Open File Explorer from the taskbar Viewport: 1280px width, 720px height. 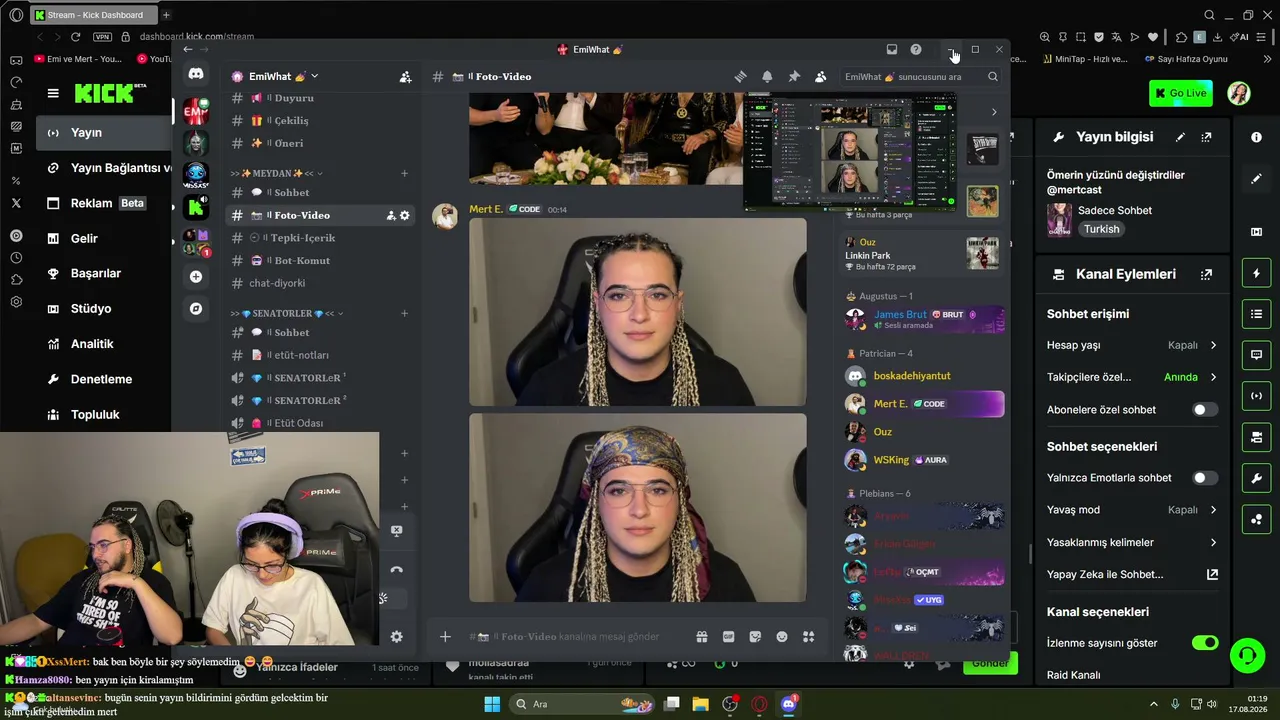tap(700, 704)
